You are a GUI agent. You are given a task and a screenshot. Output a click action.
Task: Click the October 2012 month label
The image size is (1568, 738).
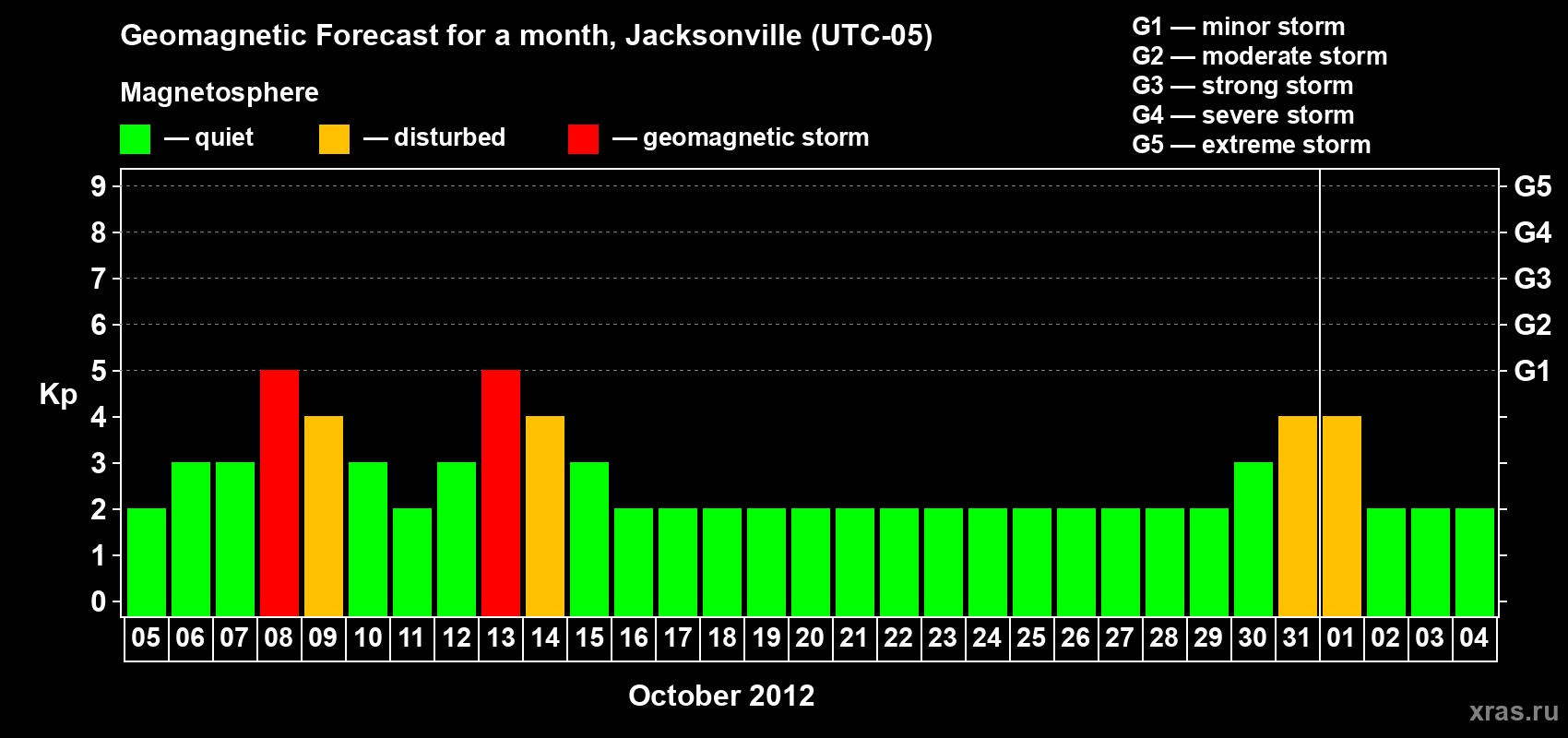coord(721,696)
